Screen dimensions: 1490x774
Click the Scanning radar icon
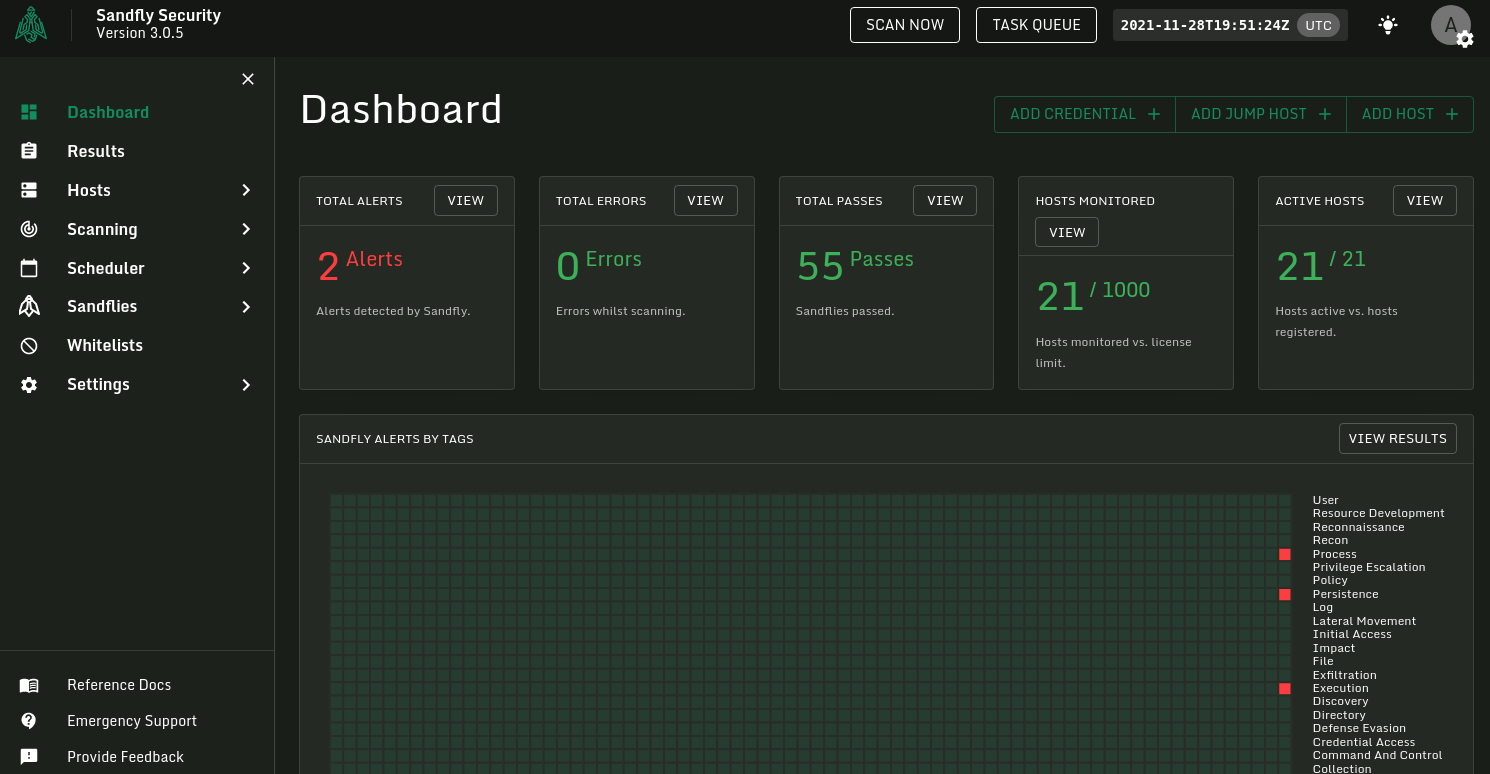pyautogui.click(x=29, y=229)
